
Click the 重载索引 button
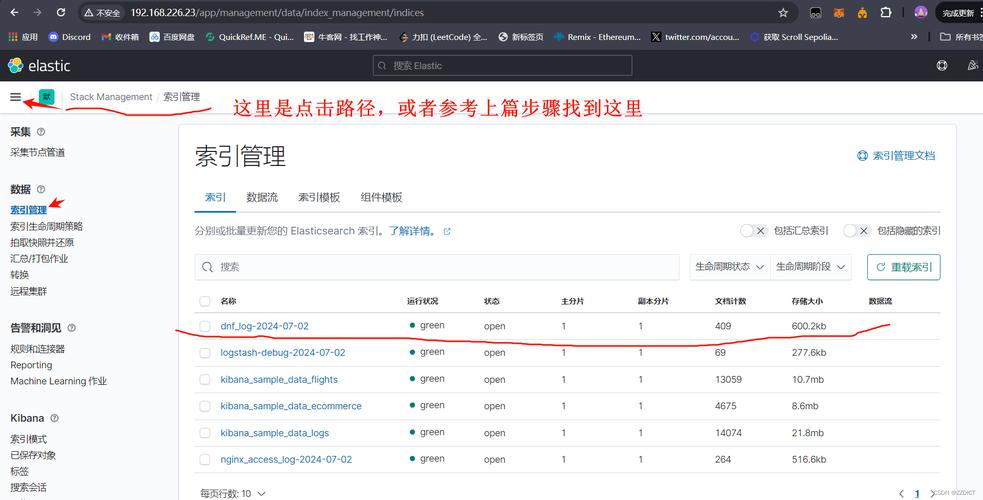(x=903, y=267)
